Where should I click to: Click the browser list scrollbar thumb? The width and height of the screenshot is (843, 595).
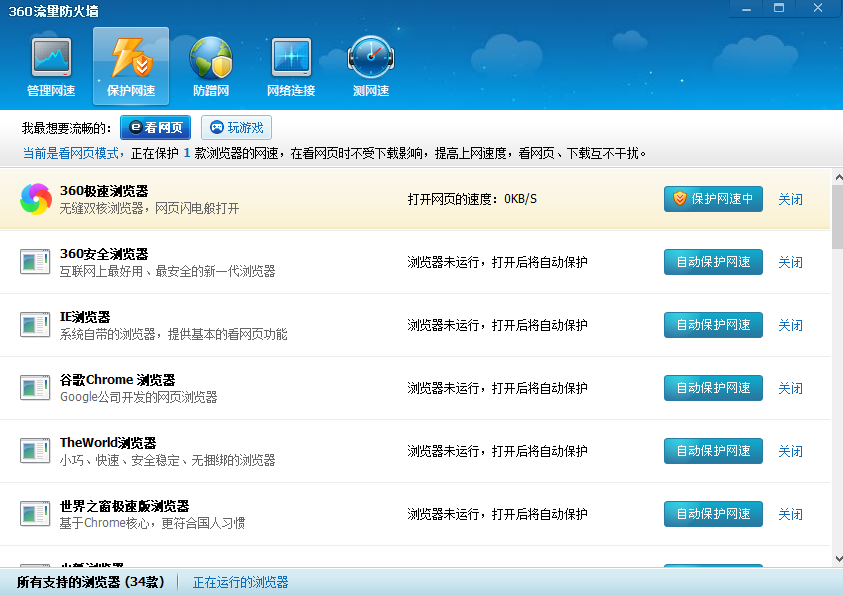click(x=838, y=217)
